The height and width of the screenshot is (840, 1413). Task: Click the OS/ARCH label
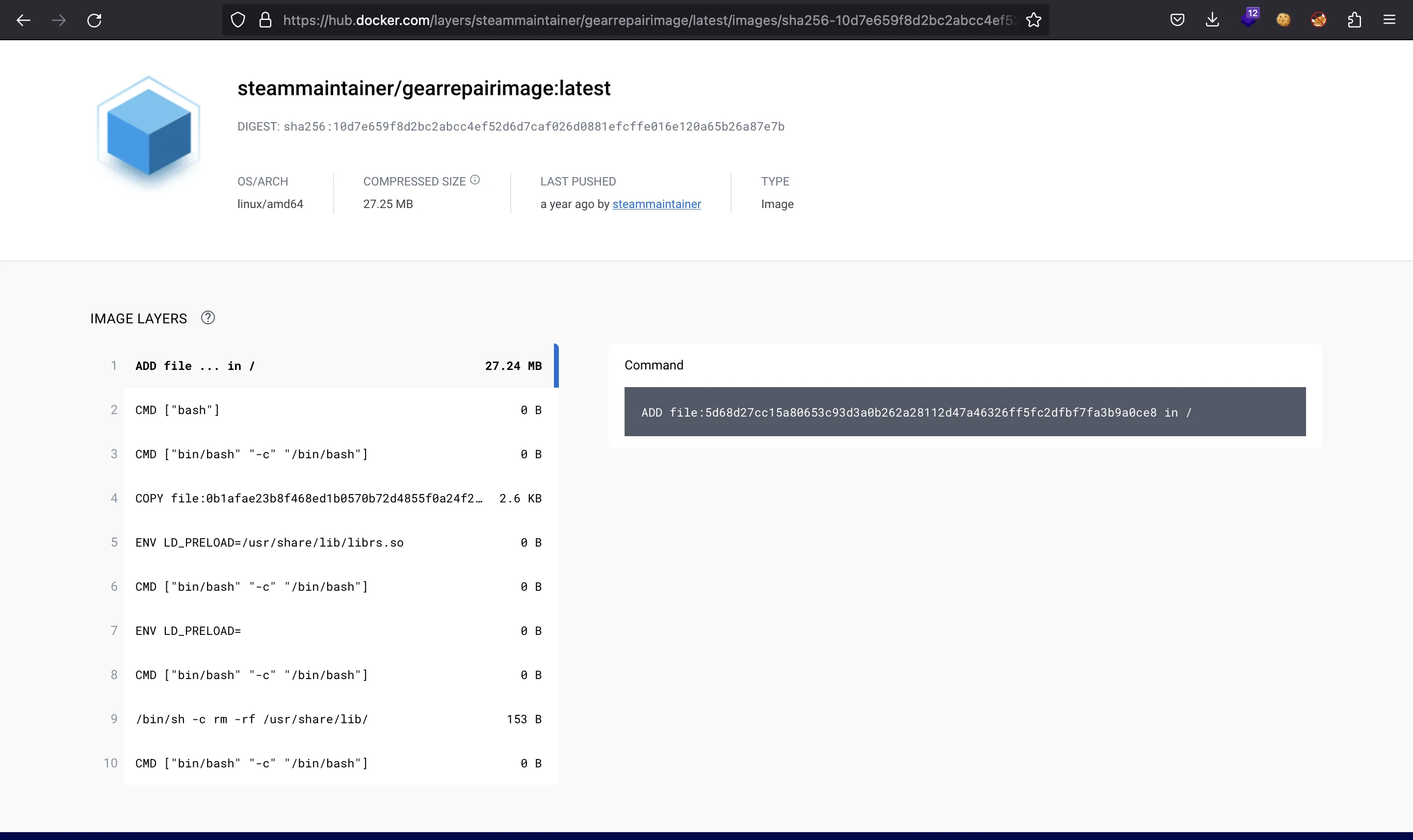click(262, 181)
